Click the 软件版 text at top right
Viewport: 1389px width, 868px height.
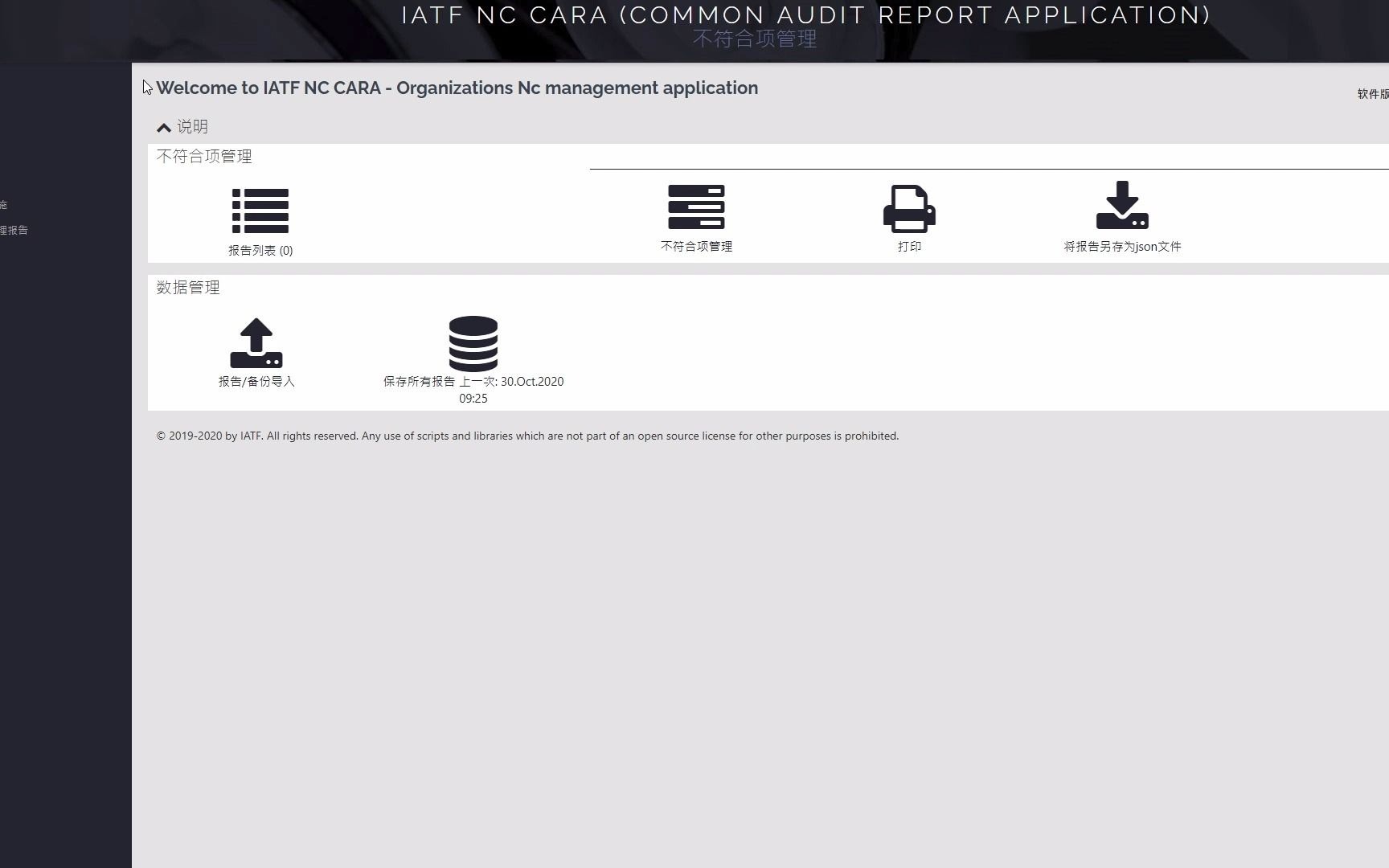coord(1373,94)
